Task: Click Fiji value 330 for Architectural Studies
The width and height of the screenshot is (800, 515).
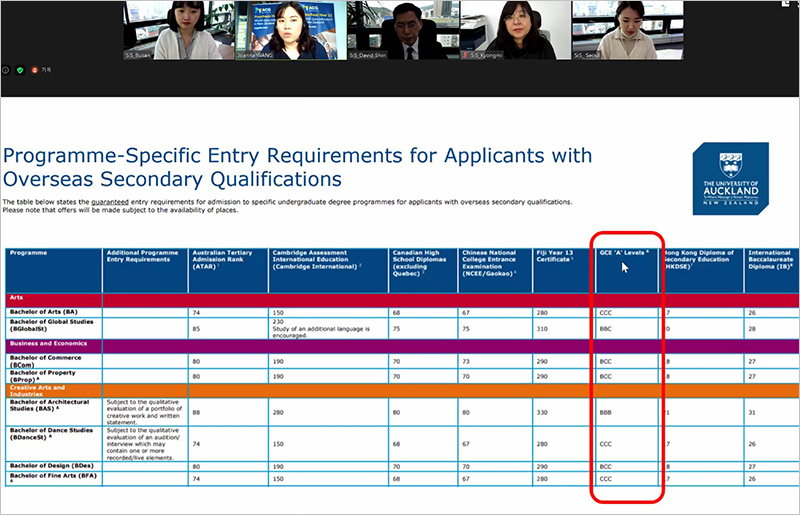Action: 542,412
